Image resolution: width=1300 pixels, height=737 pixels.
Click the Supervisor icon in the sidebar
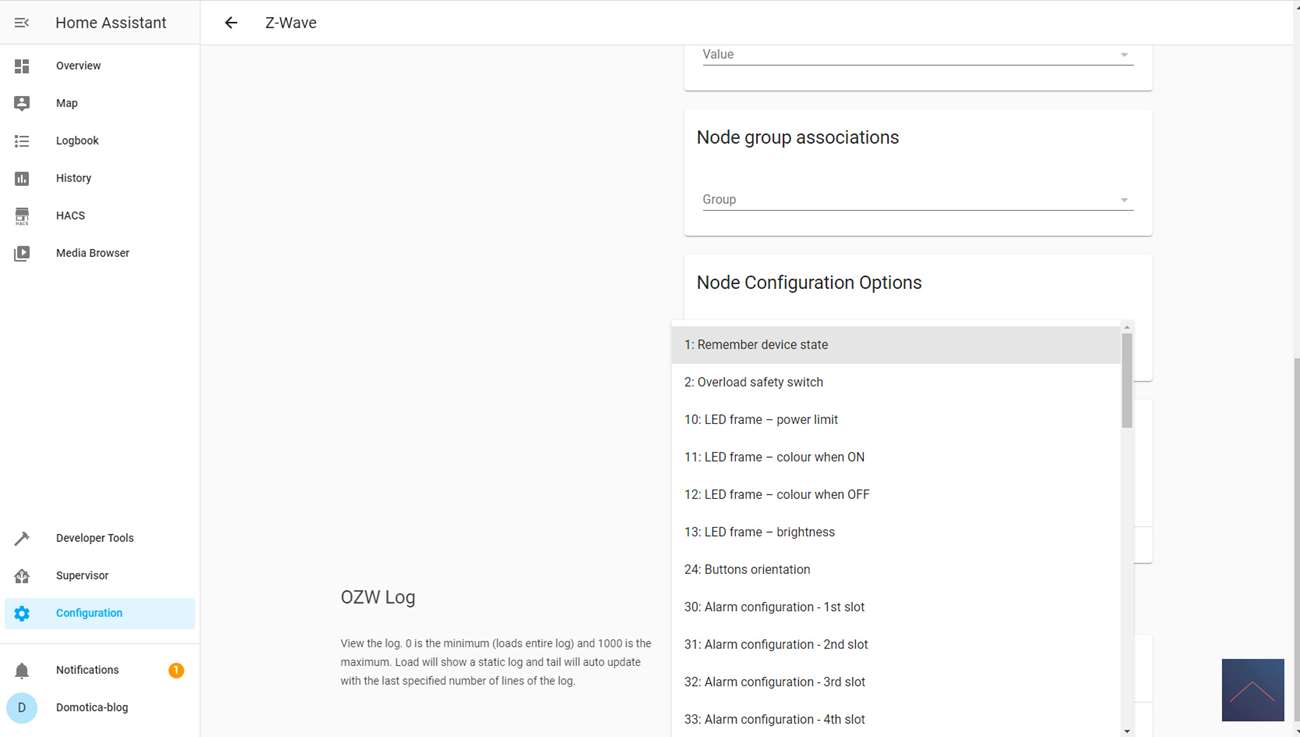coord(22,576)
